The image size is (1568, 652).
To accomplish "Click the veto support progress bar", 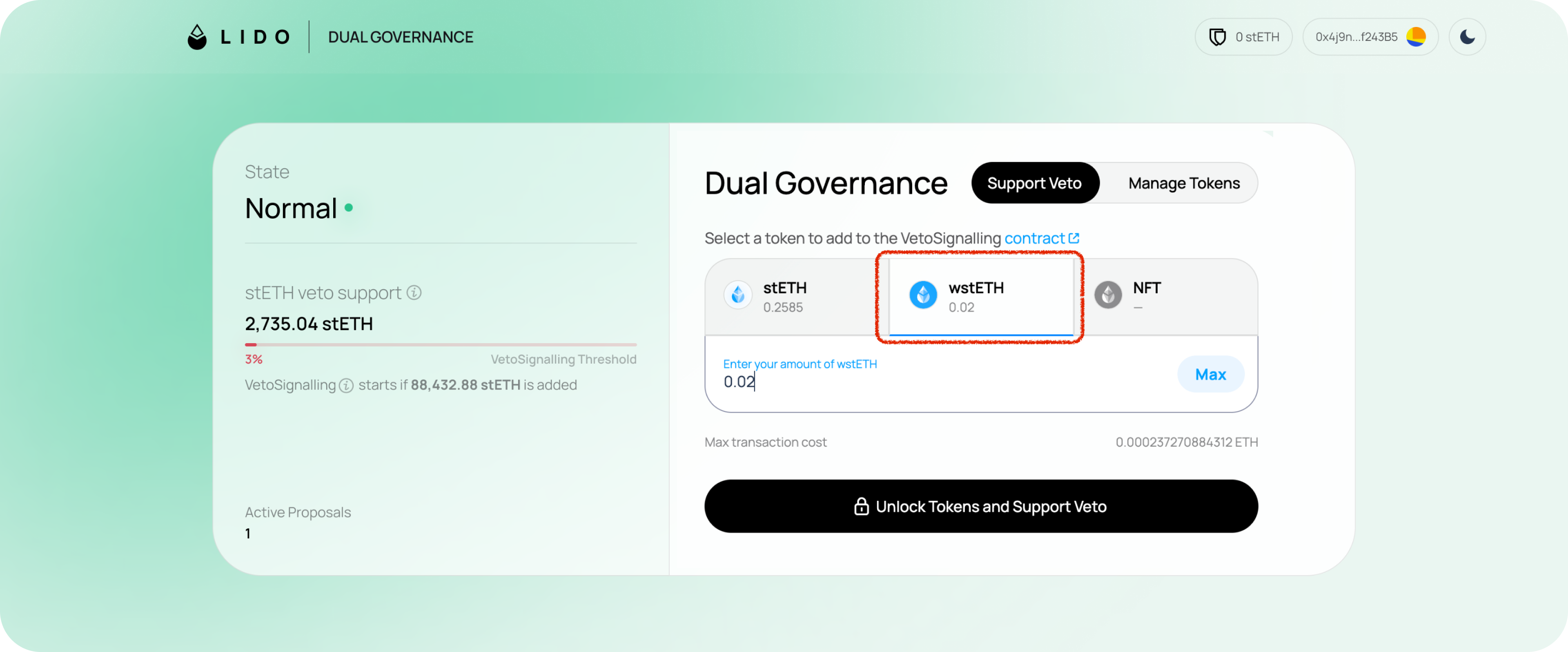I will [x=441, y=344].
